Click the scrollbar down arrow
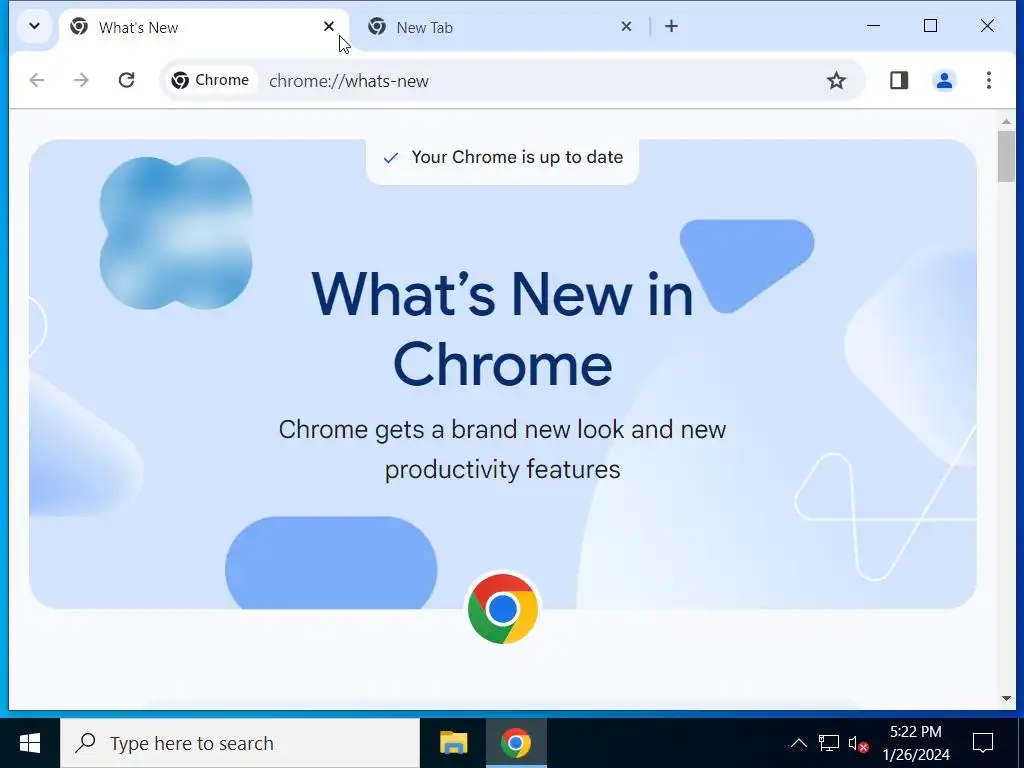The image size is (1024, 768). [x=1006, y=698]
